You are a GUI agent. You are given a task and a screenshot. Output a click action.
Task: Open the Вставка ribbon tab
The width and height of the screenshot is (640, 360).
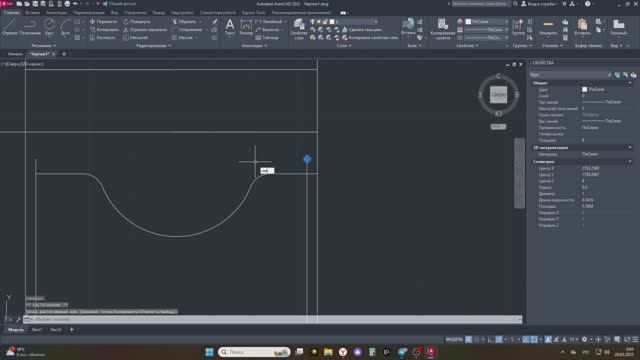pyautogui.click(x=33, y=13)
